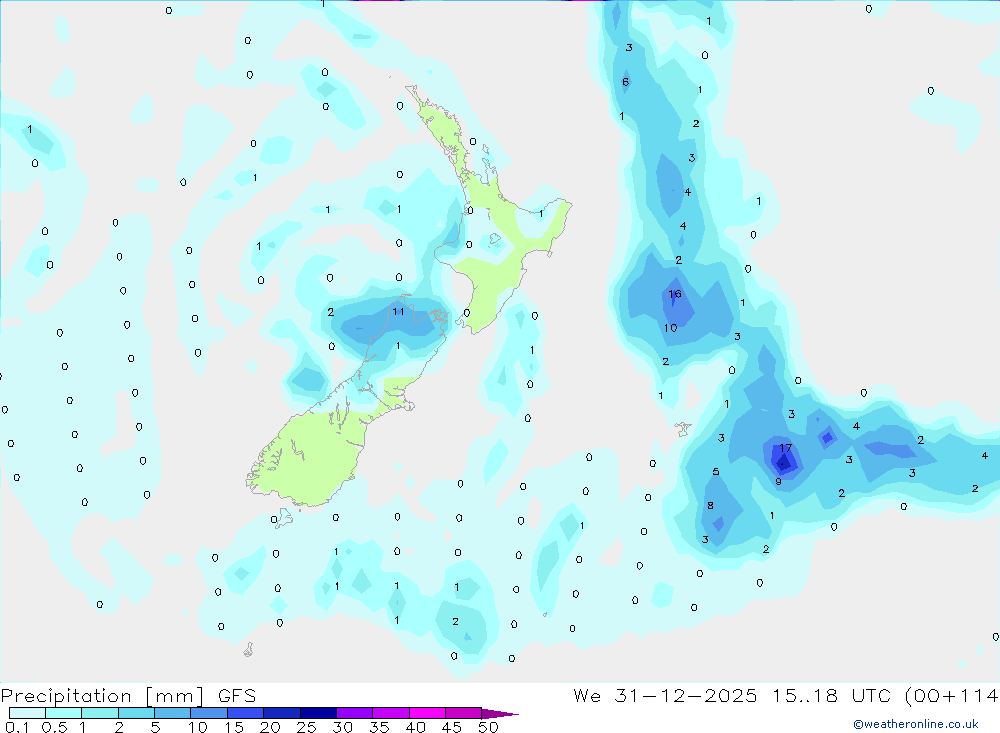Click the 40–45 mm legend color swatch
1000x733 pixels.
tap(427, 713)
